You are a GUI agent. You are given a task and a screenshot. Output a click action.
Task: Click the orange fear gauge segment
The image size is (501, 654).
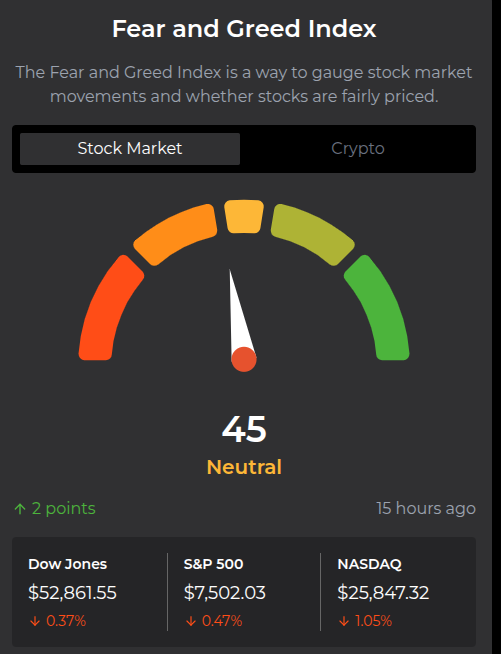176,234
